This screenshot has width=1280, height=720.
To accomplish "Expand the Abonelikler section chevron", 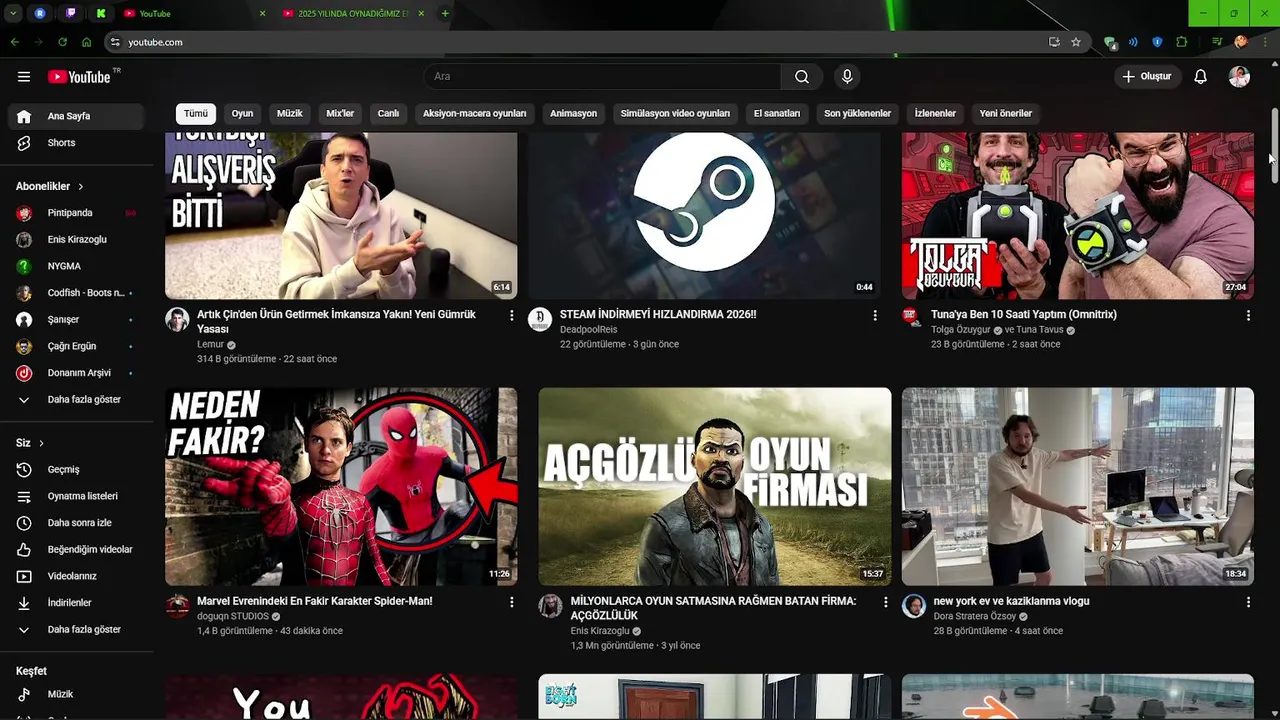I will pyautogui.click(x=81, y=187).
